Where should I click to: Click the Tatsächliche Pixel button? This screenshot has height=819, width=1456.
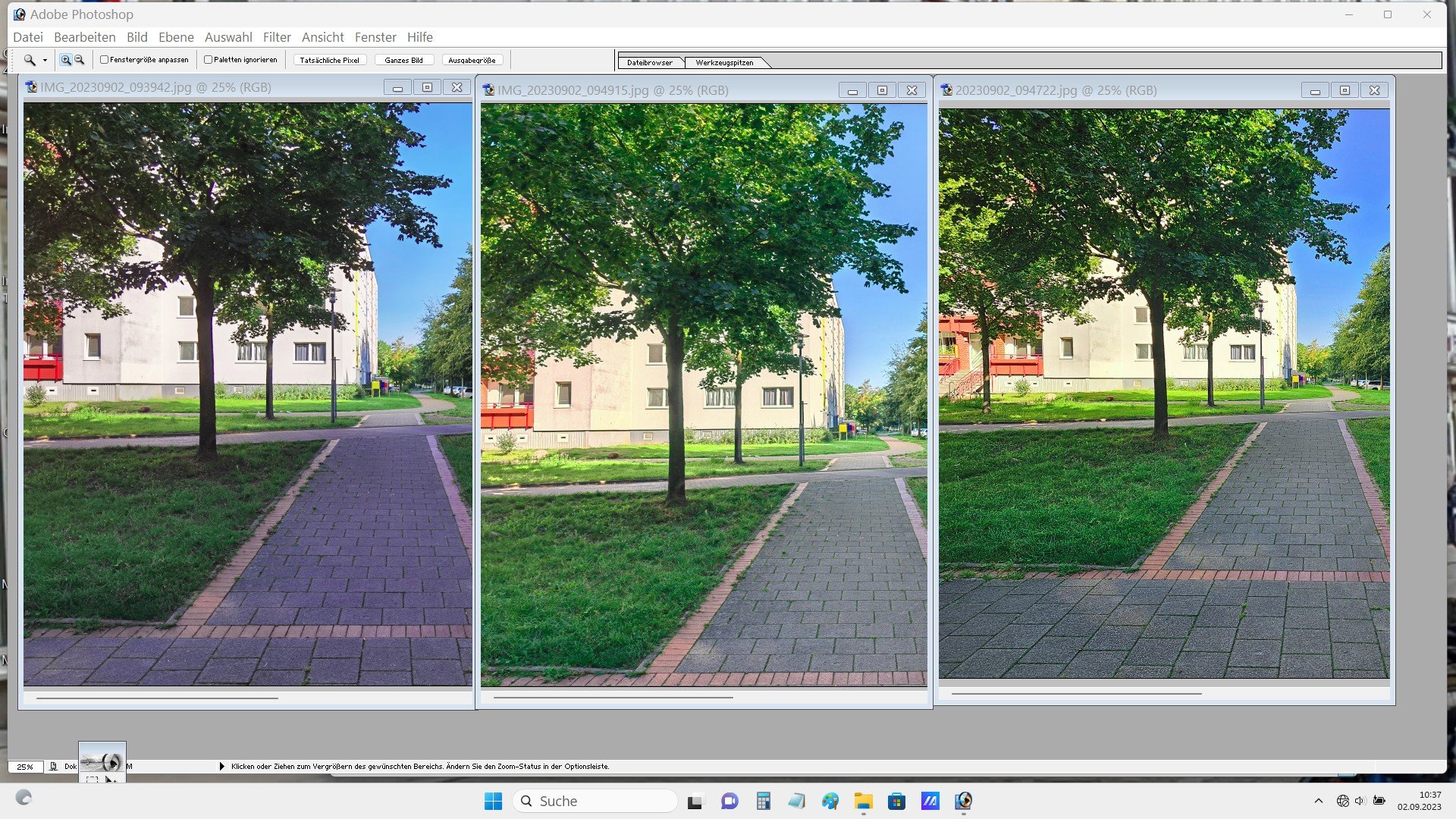point(329,60)
